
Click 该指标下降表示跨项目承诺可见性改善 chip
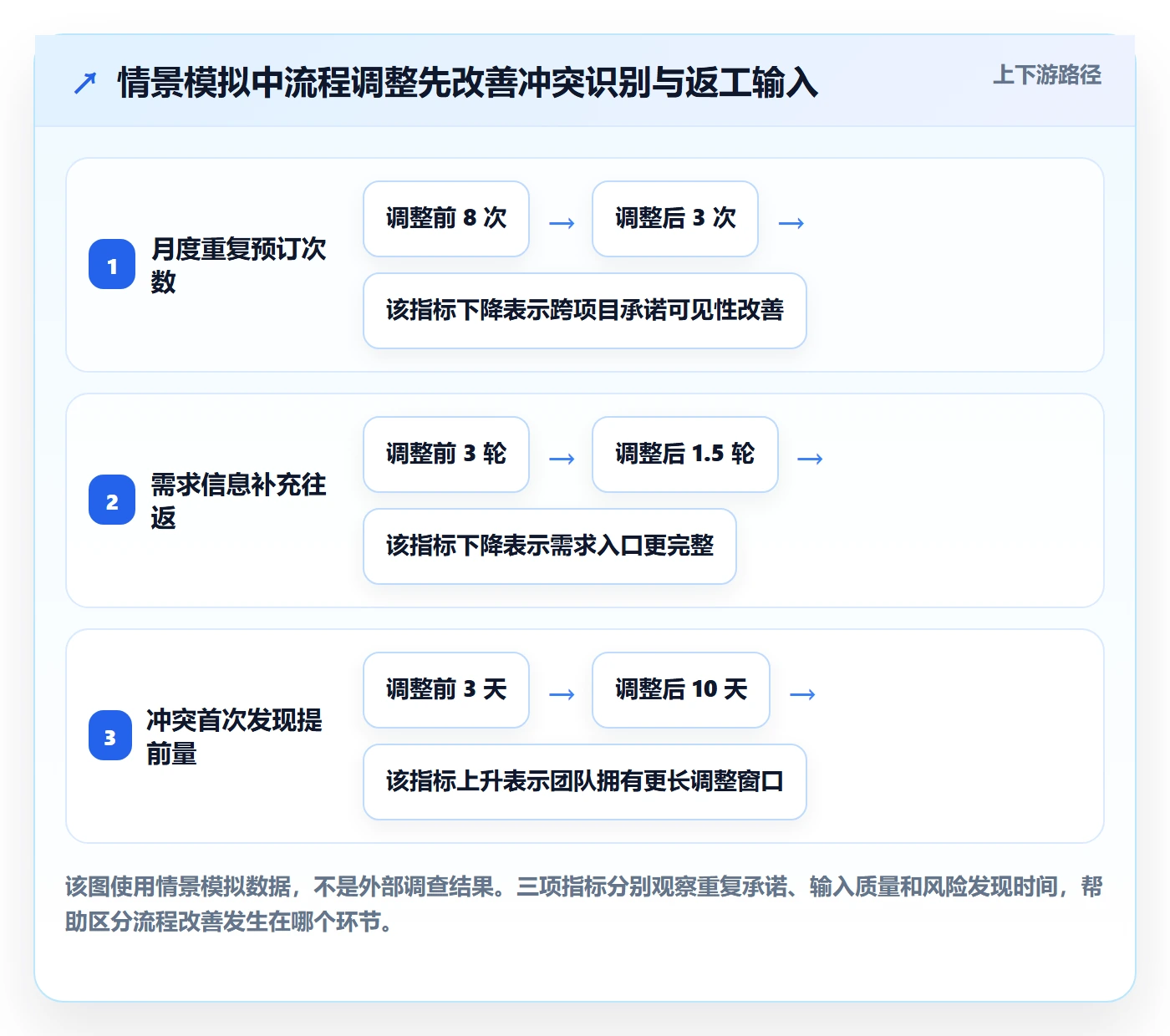coord(585,311)
